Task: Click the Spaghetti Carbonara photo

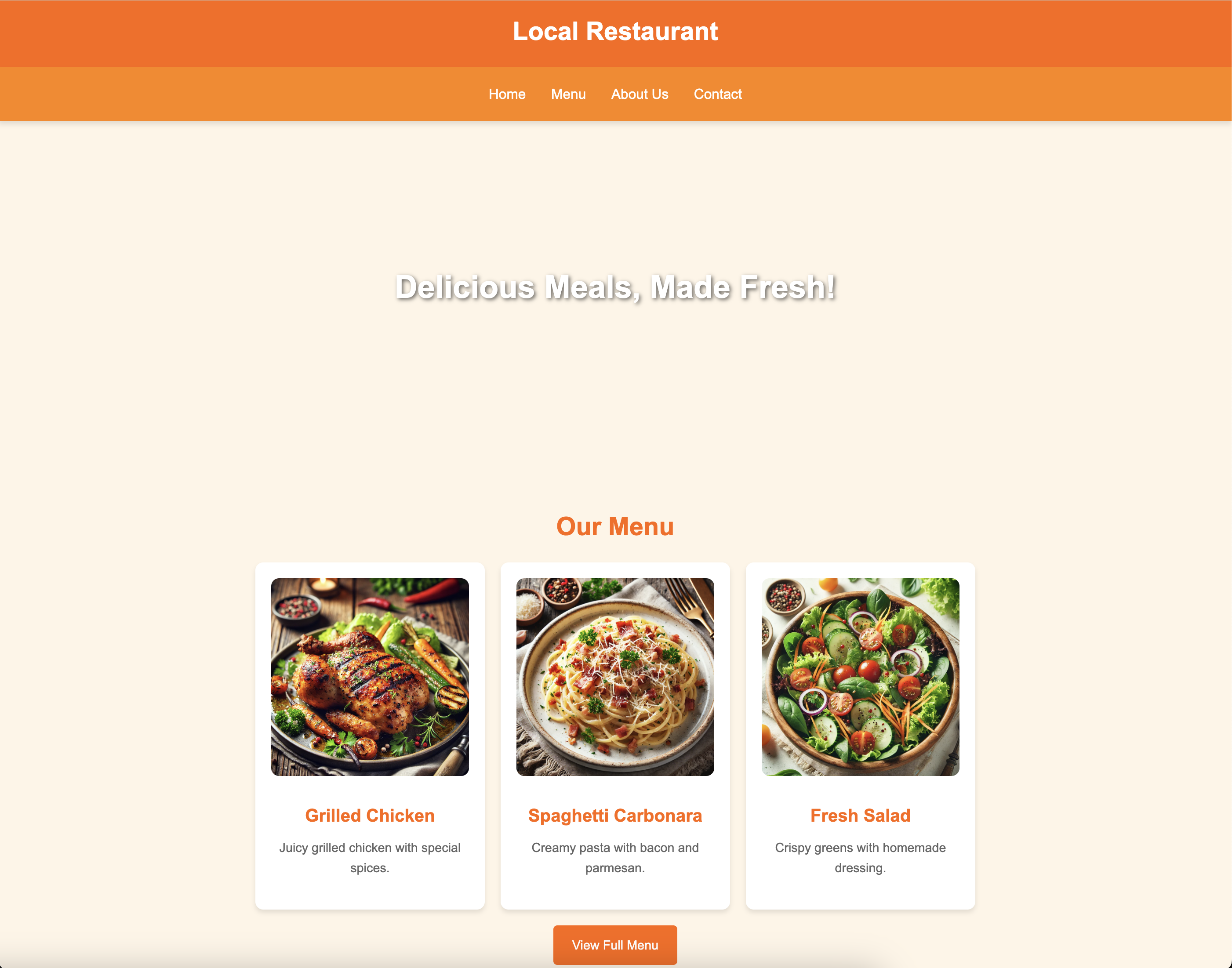Action: click(x=615, y=677)
